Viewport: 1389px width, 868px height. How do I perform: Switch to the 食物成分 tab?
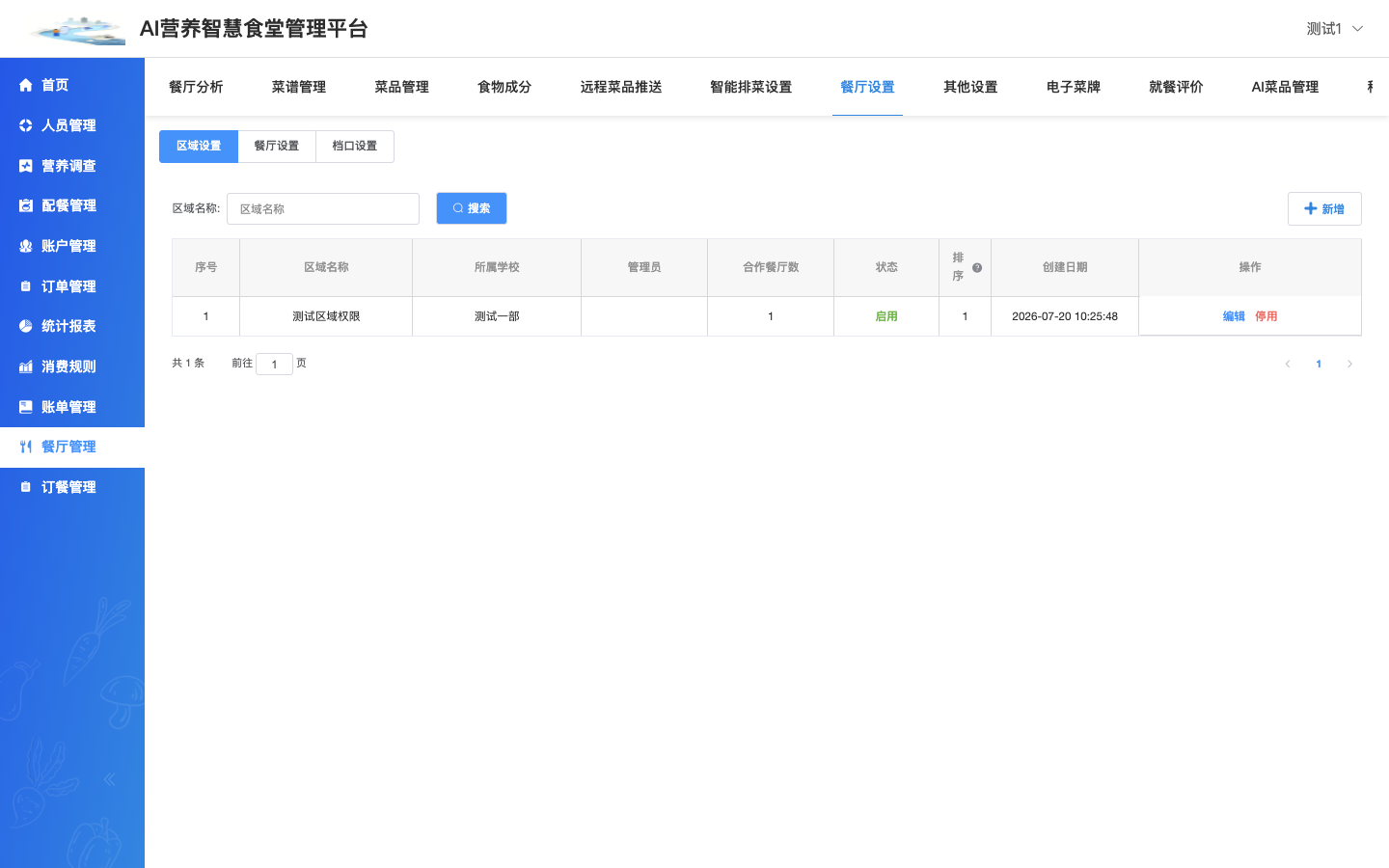click(x=504, y=87)
